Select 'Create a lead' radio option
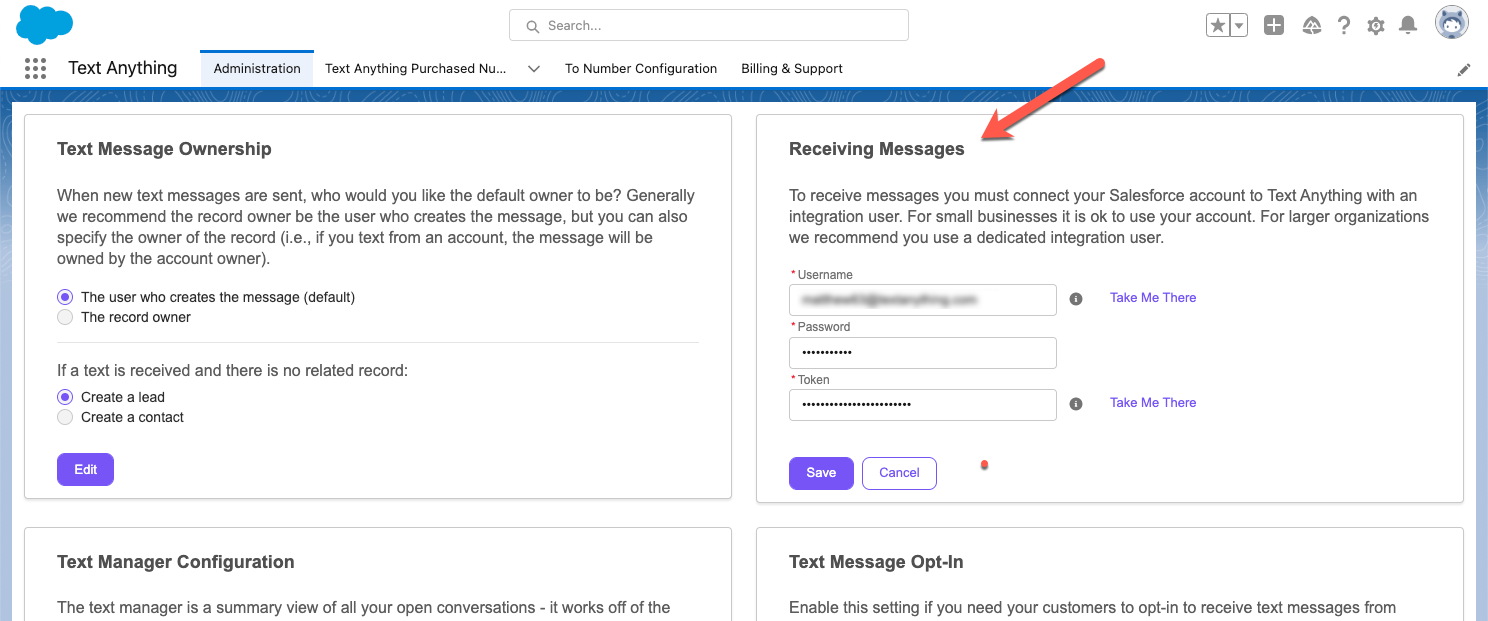 (x=65, y=397)
